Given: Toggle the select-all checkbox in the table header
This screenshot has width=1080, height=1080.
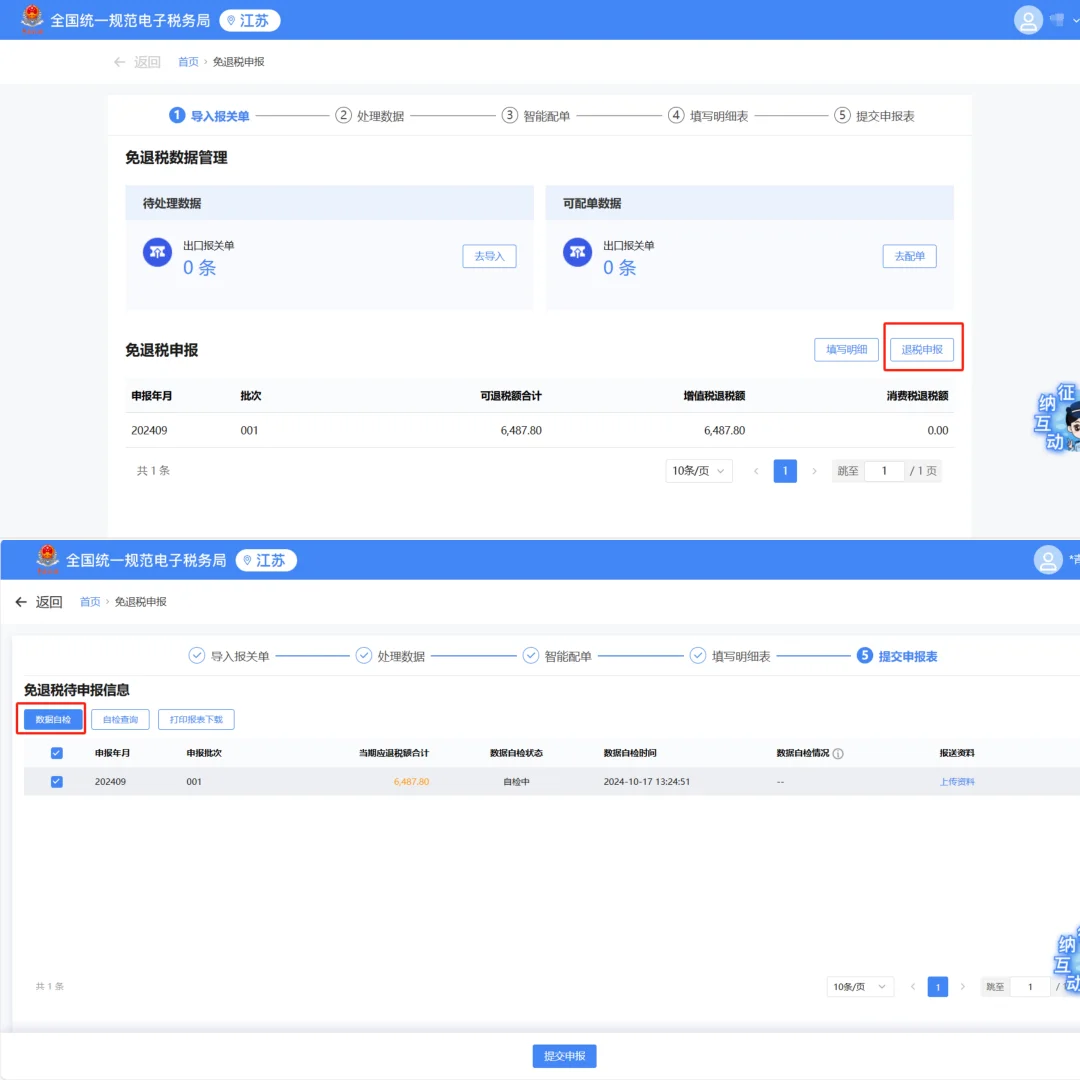Looking at the screenshot, I should point(56,753).
